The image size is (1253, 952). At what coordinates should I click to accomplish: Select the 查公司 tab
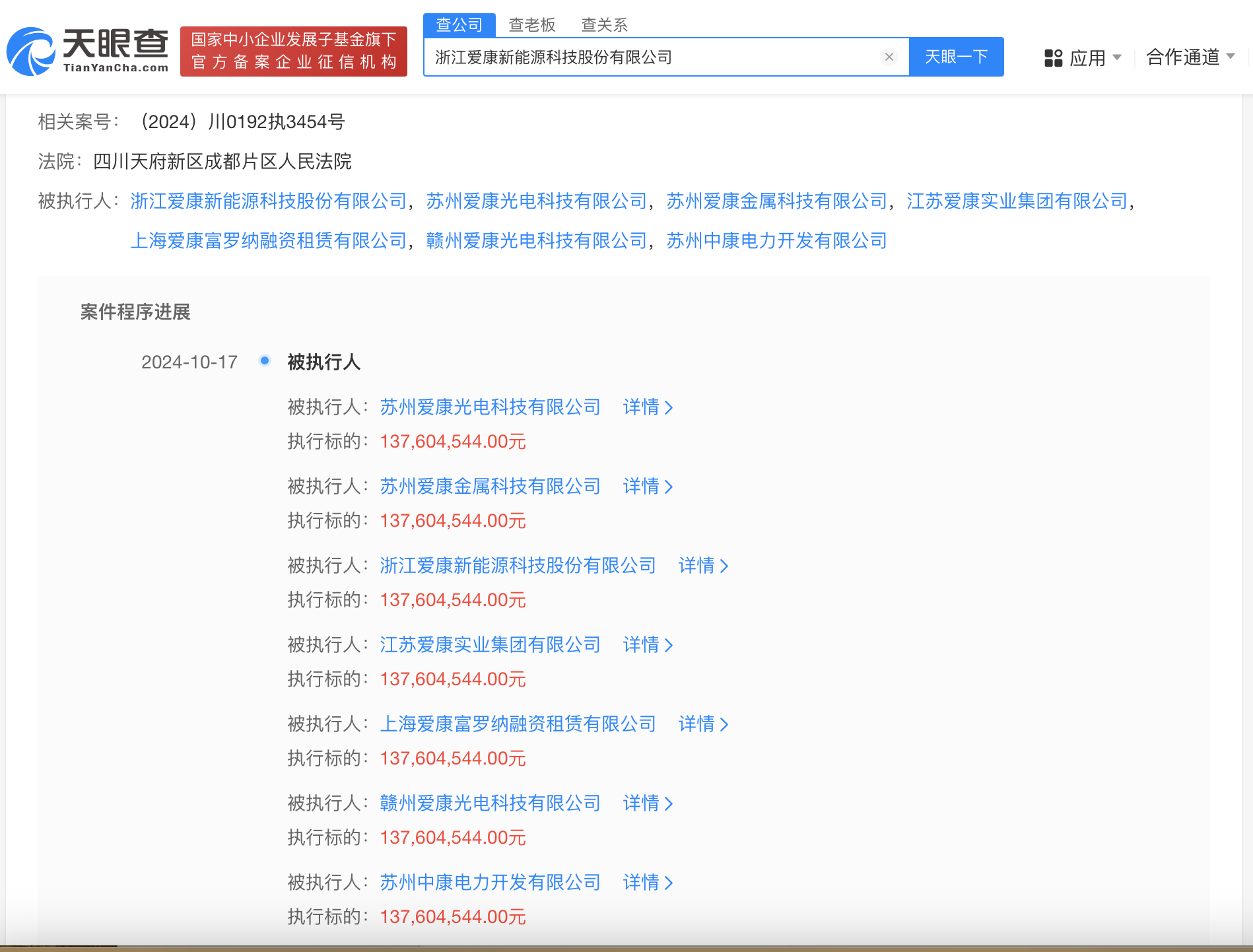[x=459, y=24]
